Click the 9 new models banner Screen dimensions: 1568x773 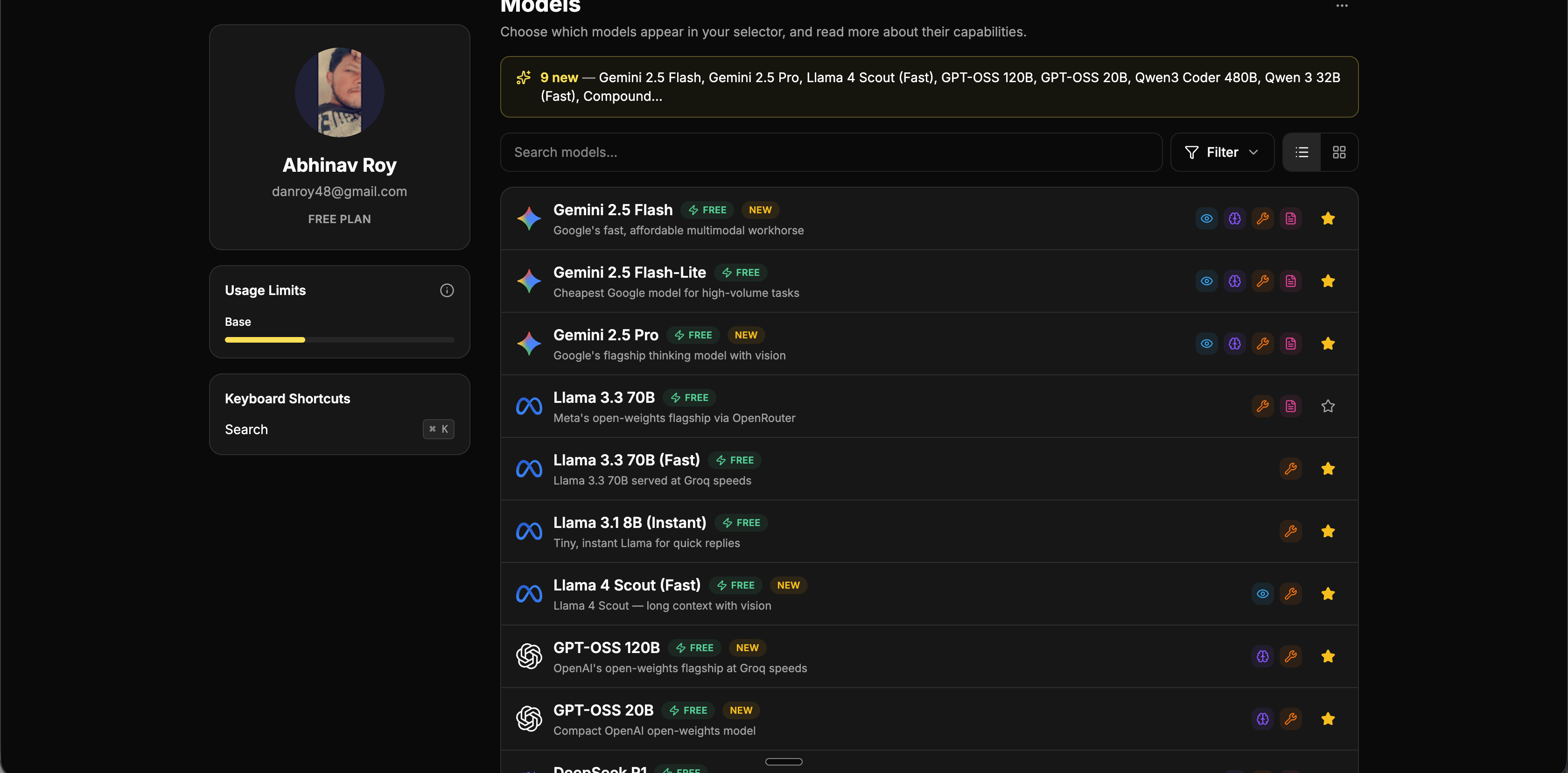coord(929,86)
